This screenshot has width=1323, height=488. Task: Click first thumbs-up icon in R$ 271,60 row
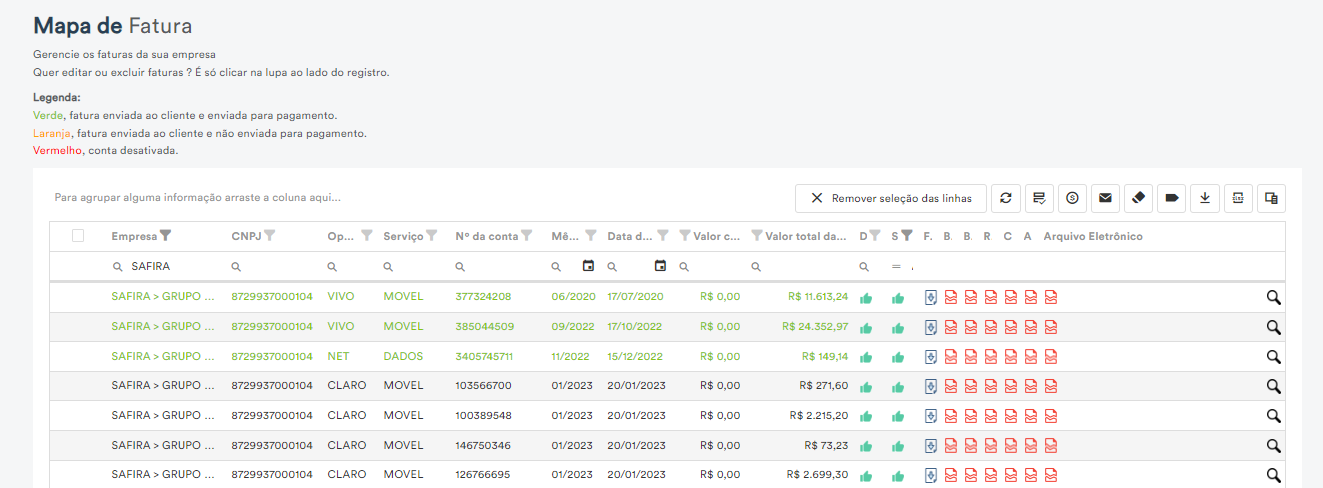point(866,387)
